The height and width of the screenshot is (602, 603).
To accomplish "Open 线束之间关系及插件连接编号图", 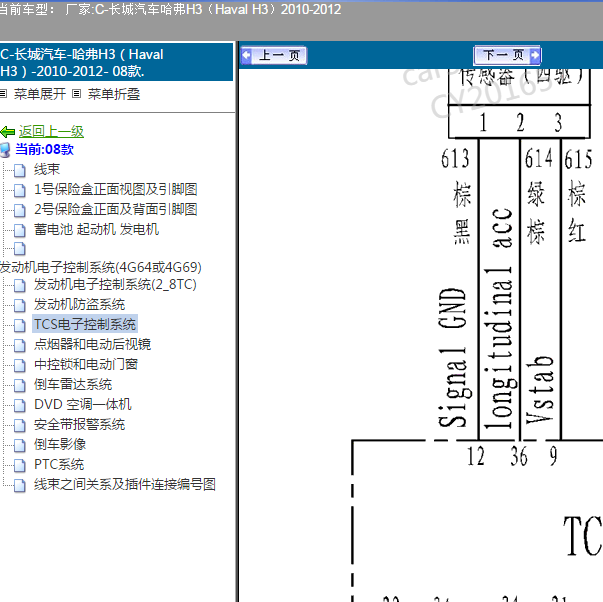I will (x=125, y=484).
